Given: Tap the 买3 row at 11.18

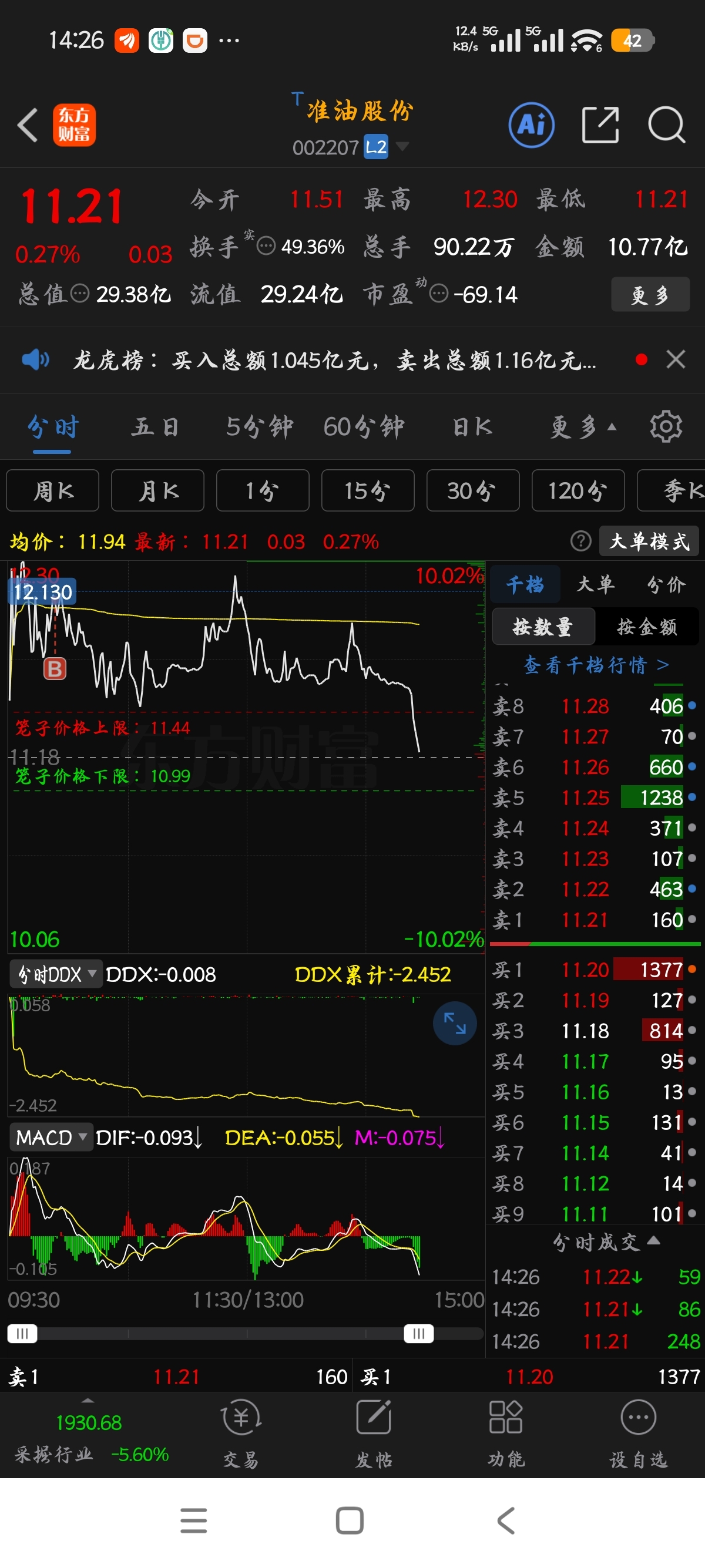Looking at the screenshot, I should 595,1031.
